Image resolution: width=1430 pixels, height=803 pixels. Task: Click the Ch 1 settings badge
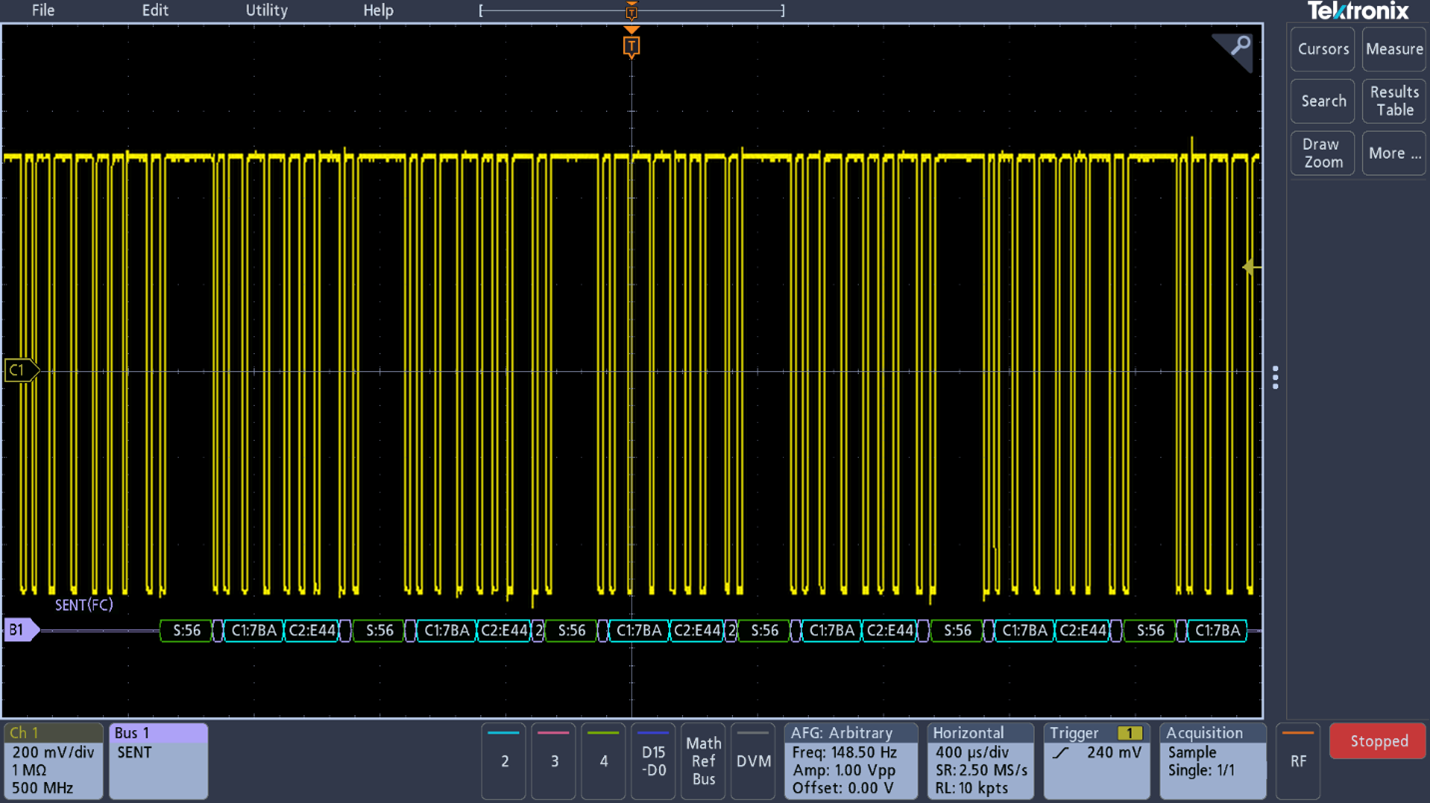click(53, 761)
